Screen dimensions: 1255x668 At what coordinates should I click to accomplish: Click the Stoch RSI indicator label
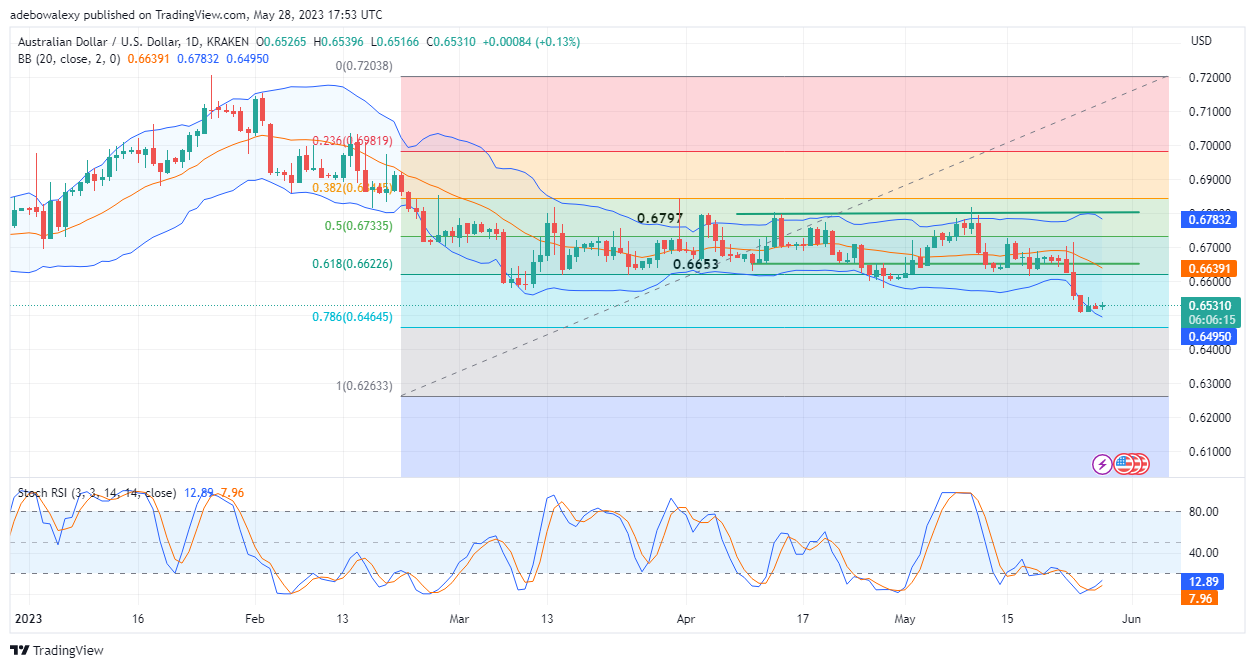point(95,493)
